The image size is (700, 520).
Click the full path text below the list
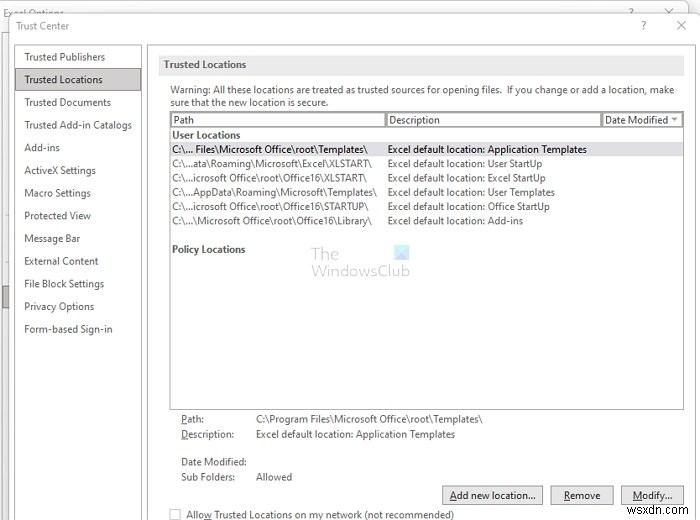click(369, 419)
